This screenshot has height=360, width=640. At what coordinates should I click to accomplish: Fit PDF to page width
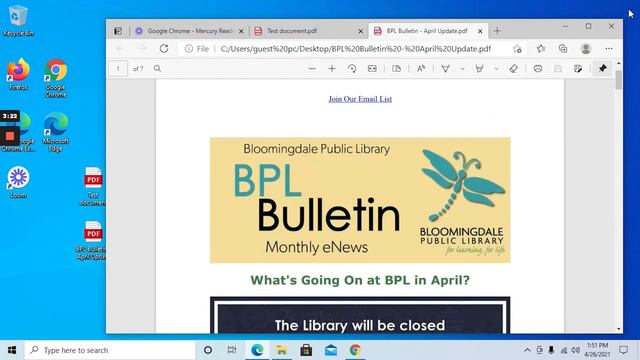pyautogui.click(x=372, y=69)
